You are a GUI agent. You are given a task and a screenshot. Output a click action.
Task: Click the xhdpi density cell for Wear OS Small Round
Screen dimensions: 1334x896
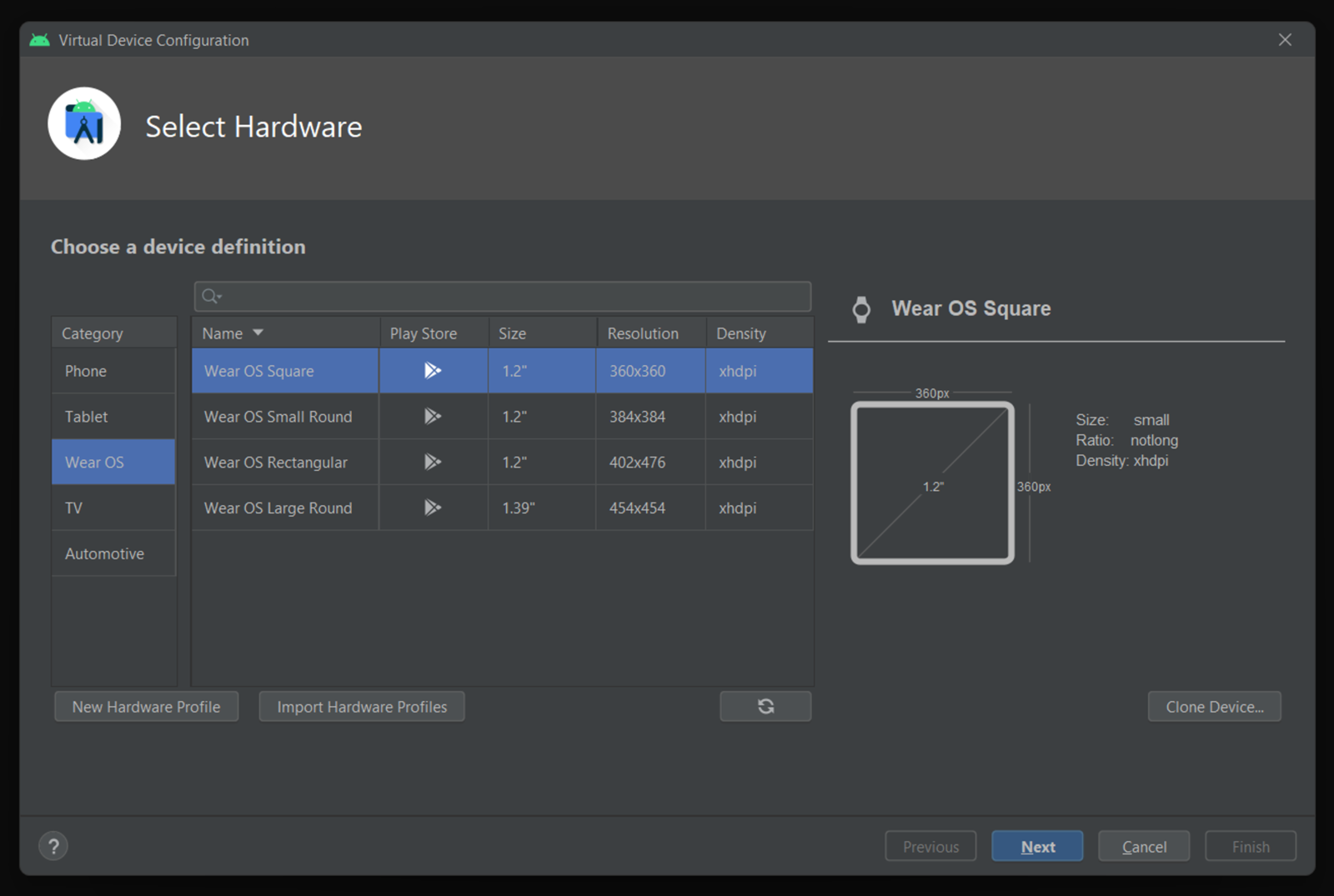point(760,416)
